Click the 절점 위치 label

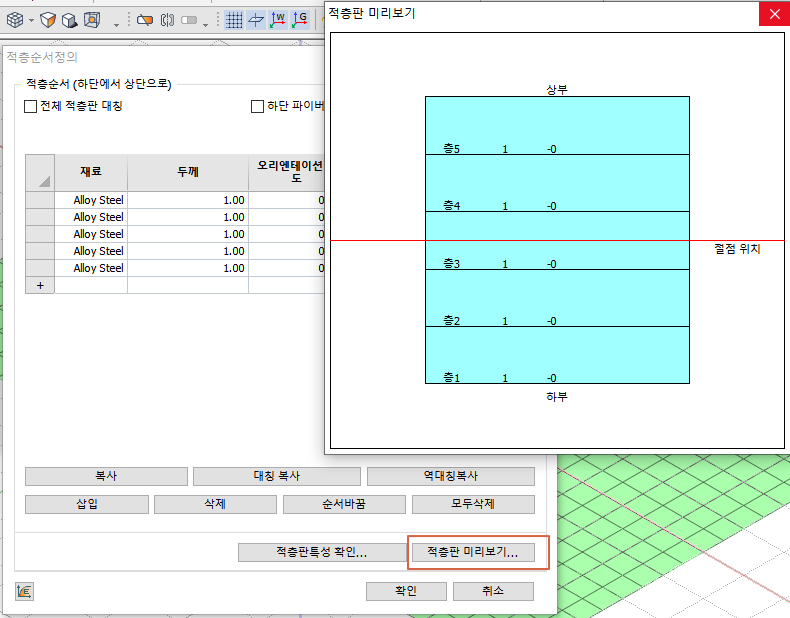[737, 249]
